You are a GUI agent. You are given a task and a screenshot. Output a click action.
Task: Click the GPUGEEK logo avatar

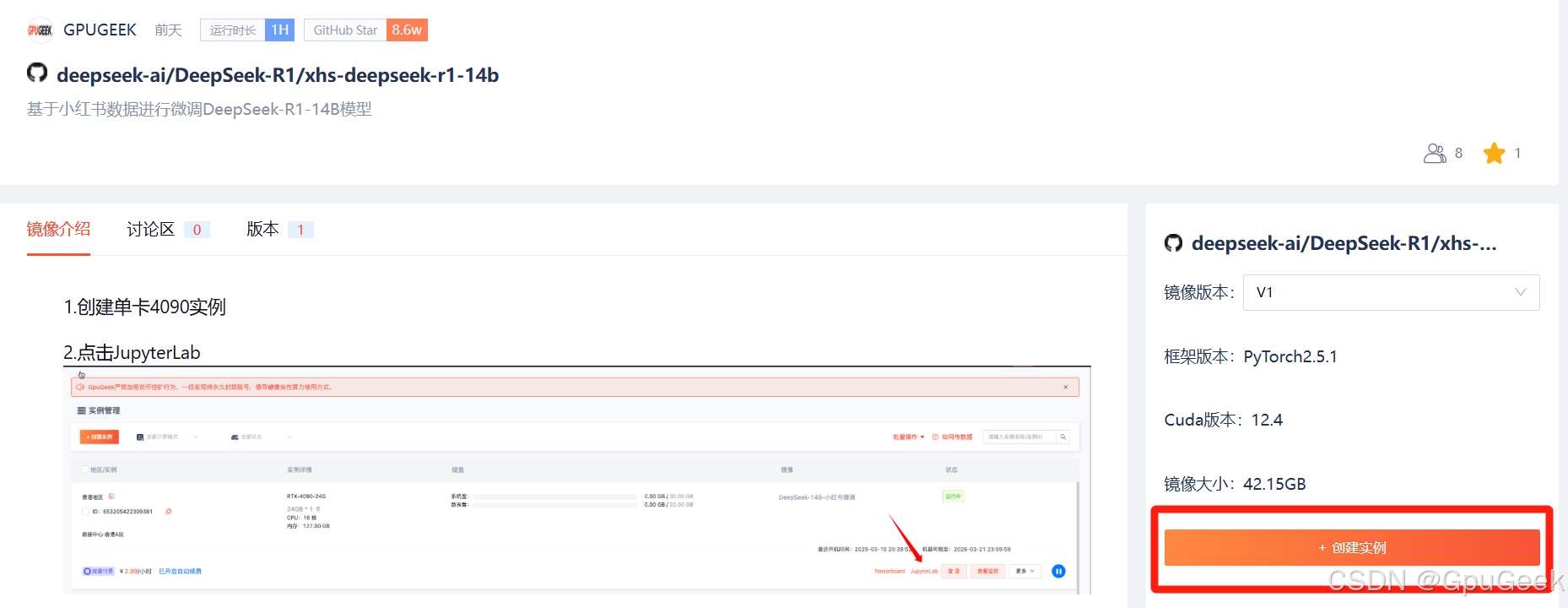click(x=40, y=30)
